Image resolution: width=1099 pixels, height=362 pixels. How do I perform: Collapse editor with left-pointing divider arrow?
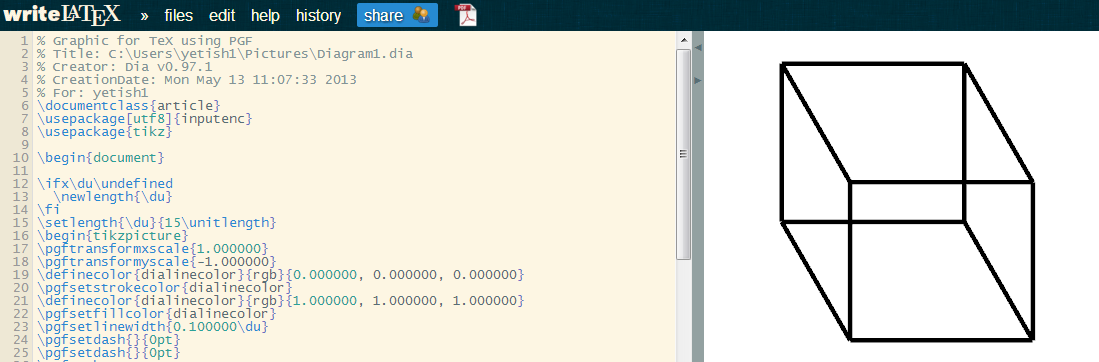click(x=697, y=47)
